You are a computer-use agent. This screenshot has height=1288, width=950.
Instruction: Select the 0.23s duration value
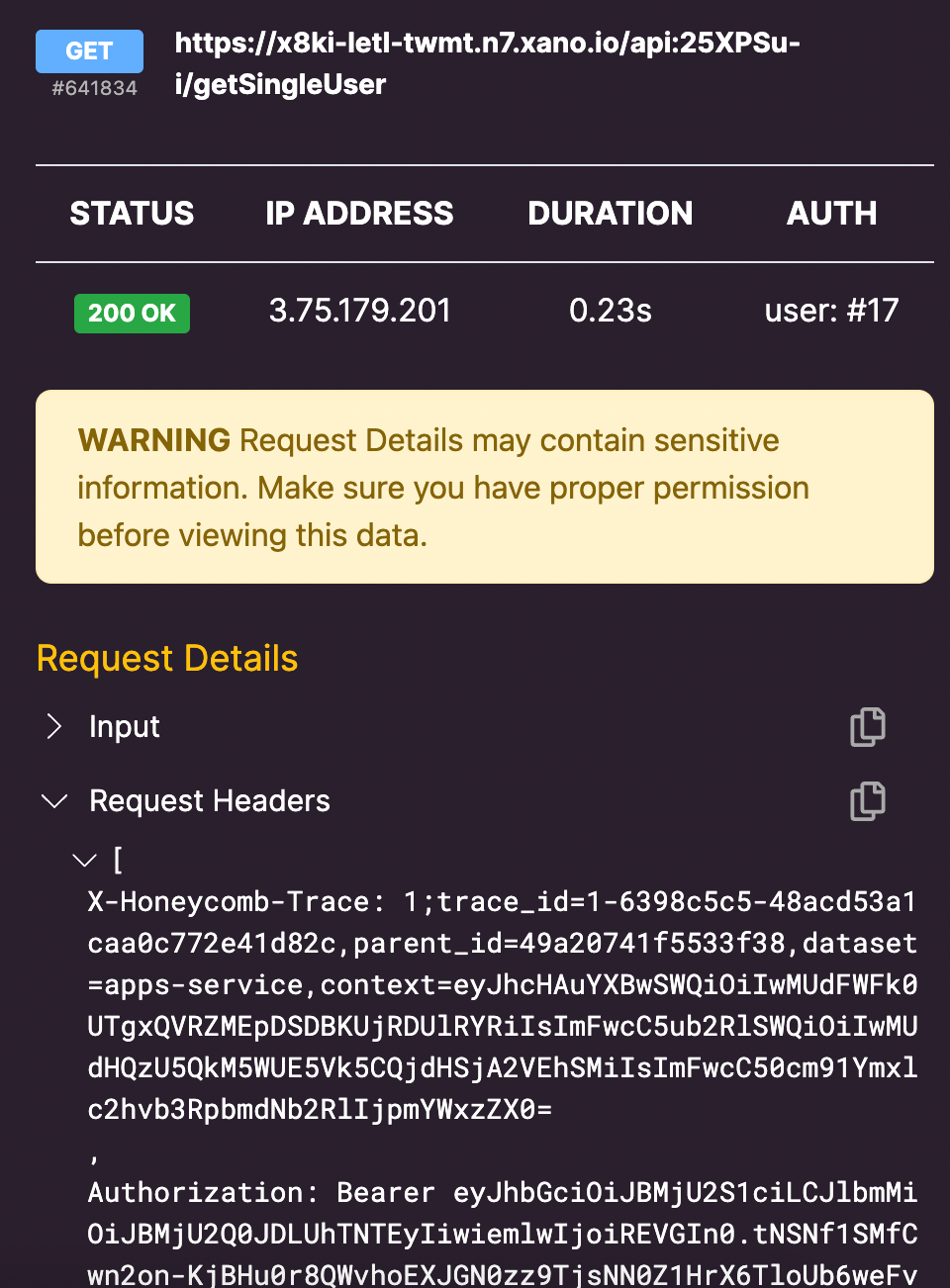click(x=611, y=311)
